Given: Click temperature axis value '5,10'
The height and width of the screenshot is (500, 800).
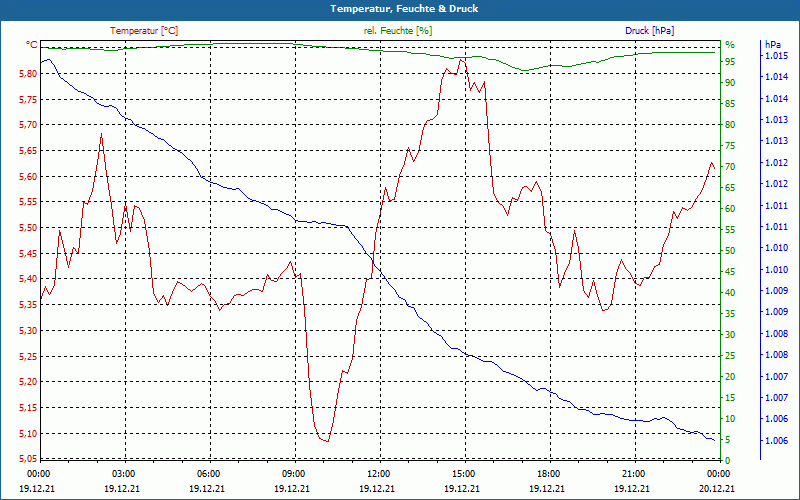Looking at the screenshot, I should (x=28, y=434).
